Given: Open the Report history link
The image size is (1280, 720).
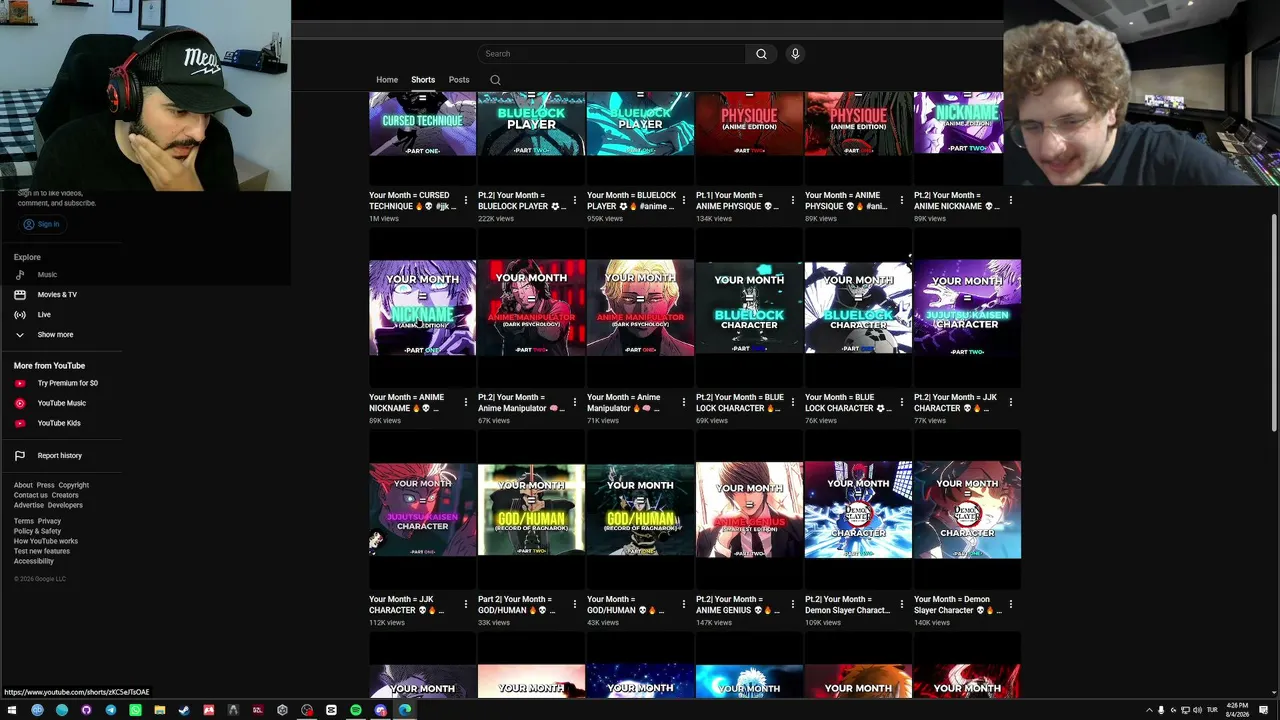Looking at the screenshot, I should [x=60, y=456].
